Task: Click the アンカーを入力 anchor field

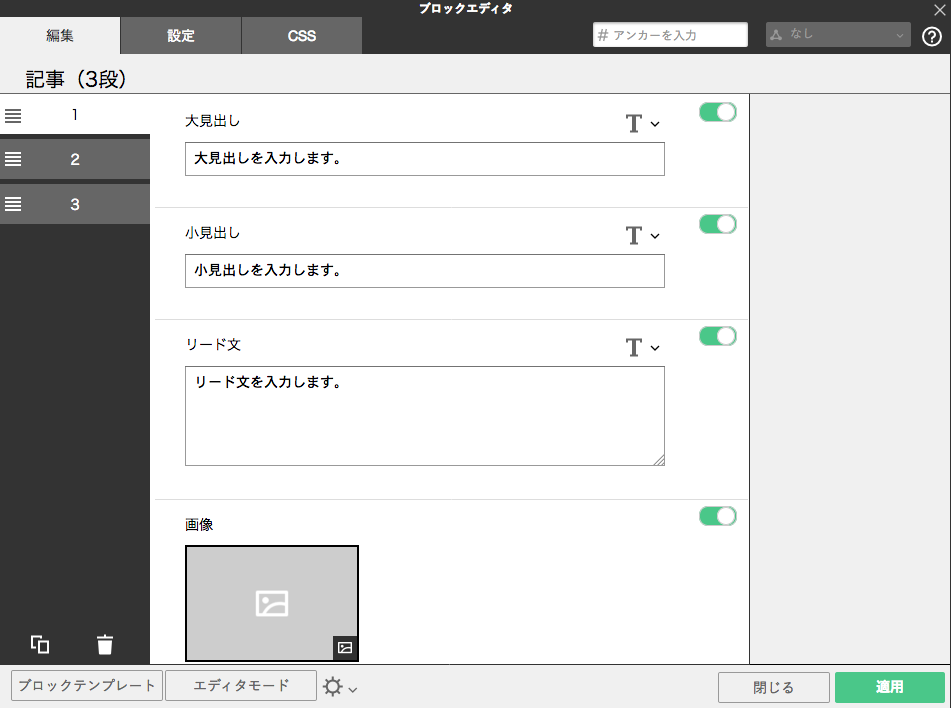Action: [x=670, y=35]
